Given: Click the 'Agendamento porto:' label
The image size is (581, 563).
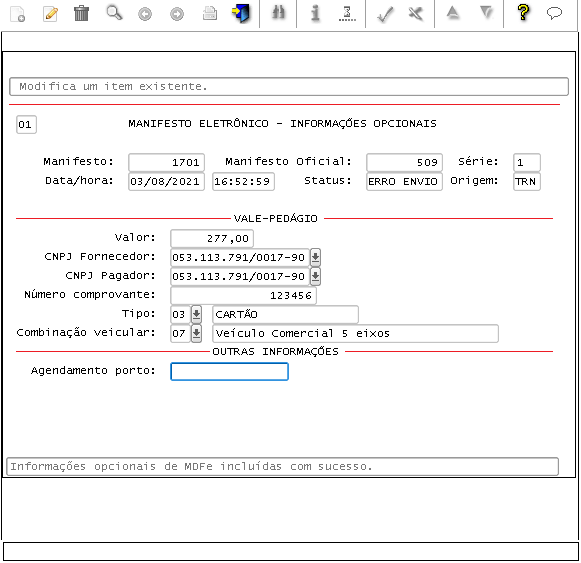Looking at the screenshot, I should (x=93, y=370).
